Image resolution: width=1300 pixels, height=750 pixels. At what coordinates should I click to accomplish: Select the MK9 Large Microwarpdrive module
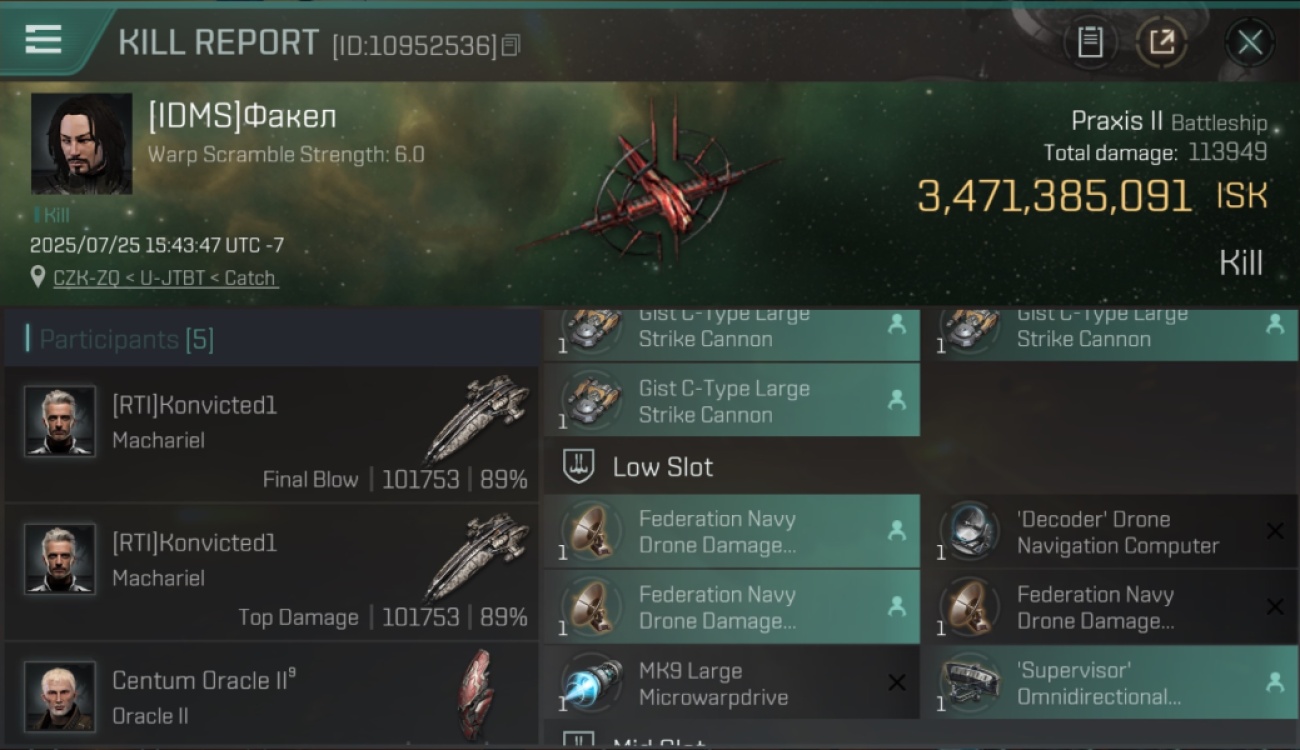[732, 683]
